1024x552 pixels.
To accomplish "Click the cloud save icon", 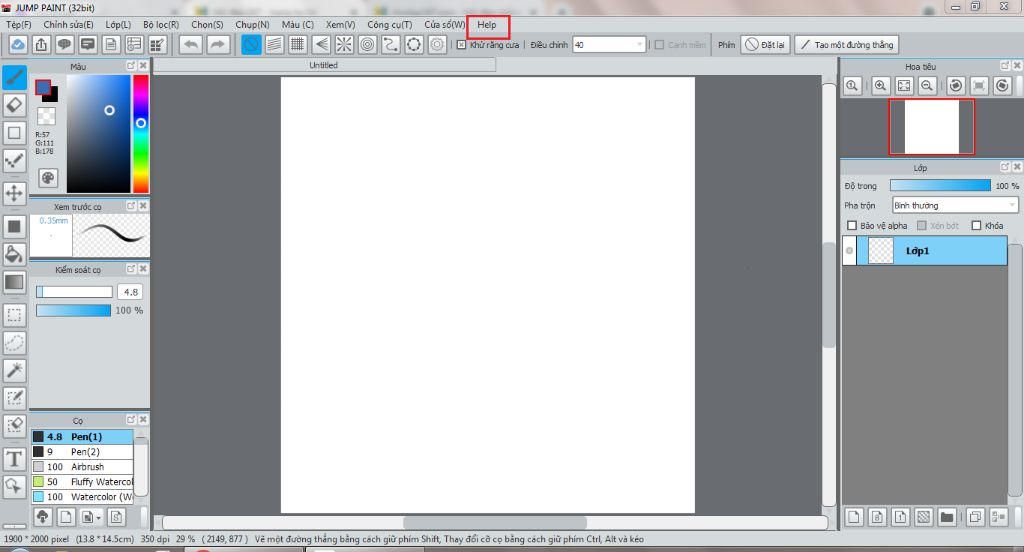I will (18, 44).
